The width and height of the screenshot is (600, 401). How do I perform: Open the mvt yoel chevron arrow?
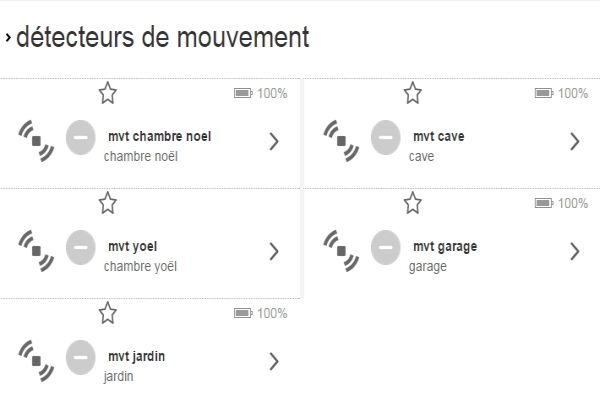(273, 251)
